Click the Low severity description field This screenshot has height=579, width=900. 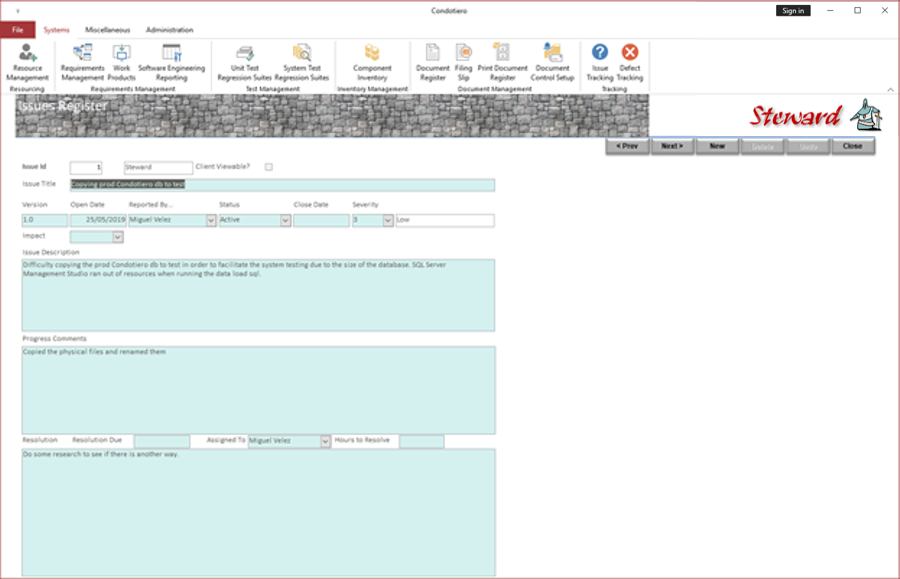(x=445, y=220)
